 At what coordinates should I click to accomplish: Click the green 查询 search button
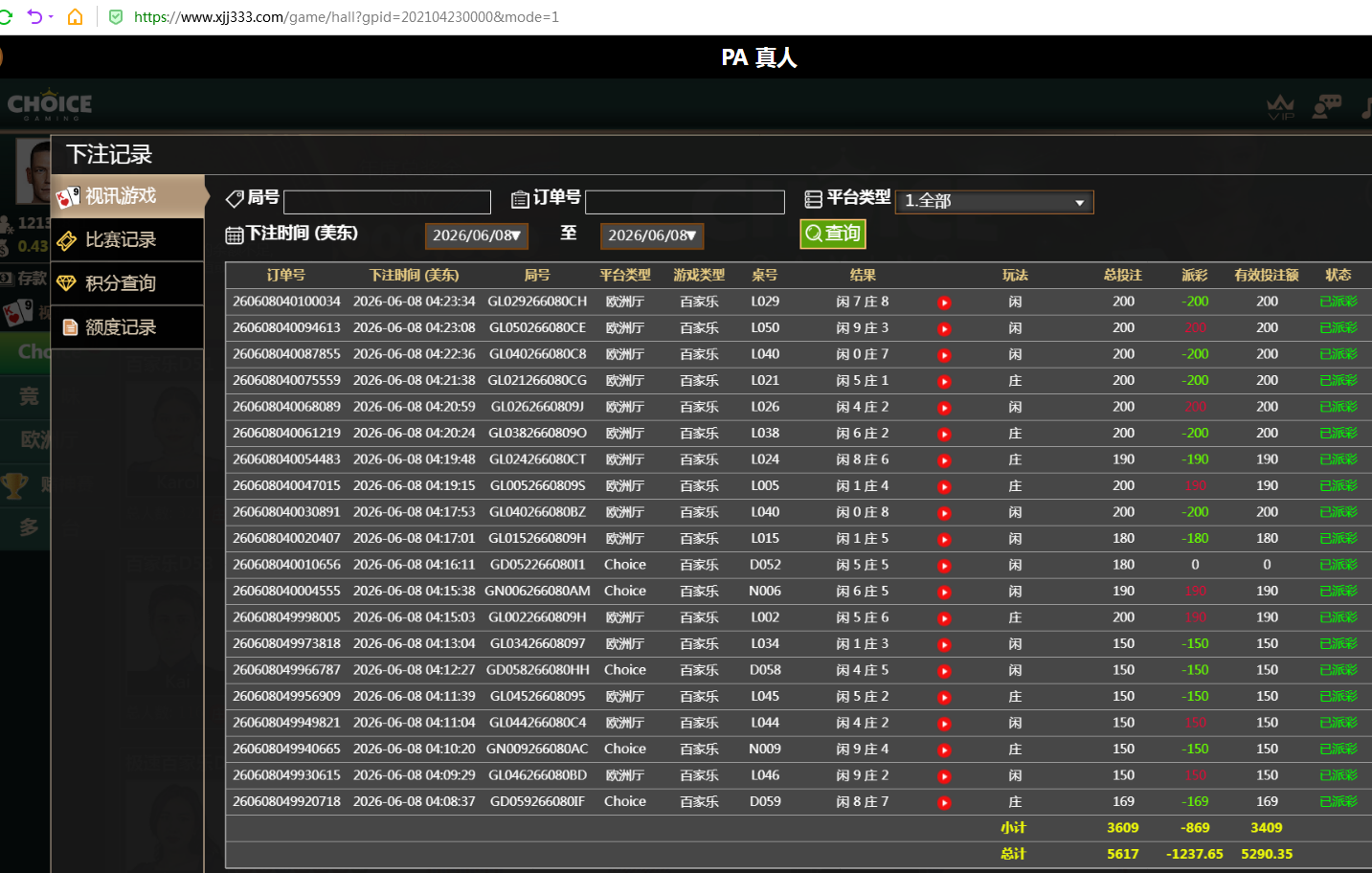(833, 234)
